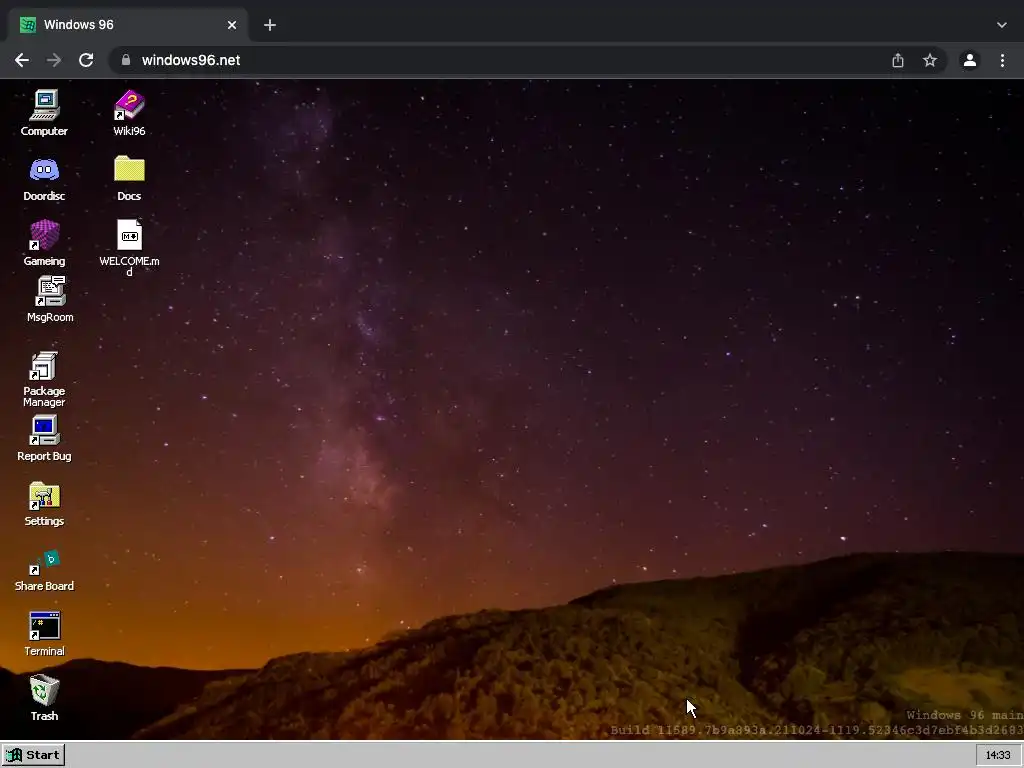Reload the windows96.net page
Viewport: 1024px width, 768px height.
[x=86, y=60]
